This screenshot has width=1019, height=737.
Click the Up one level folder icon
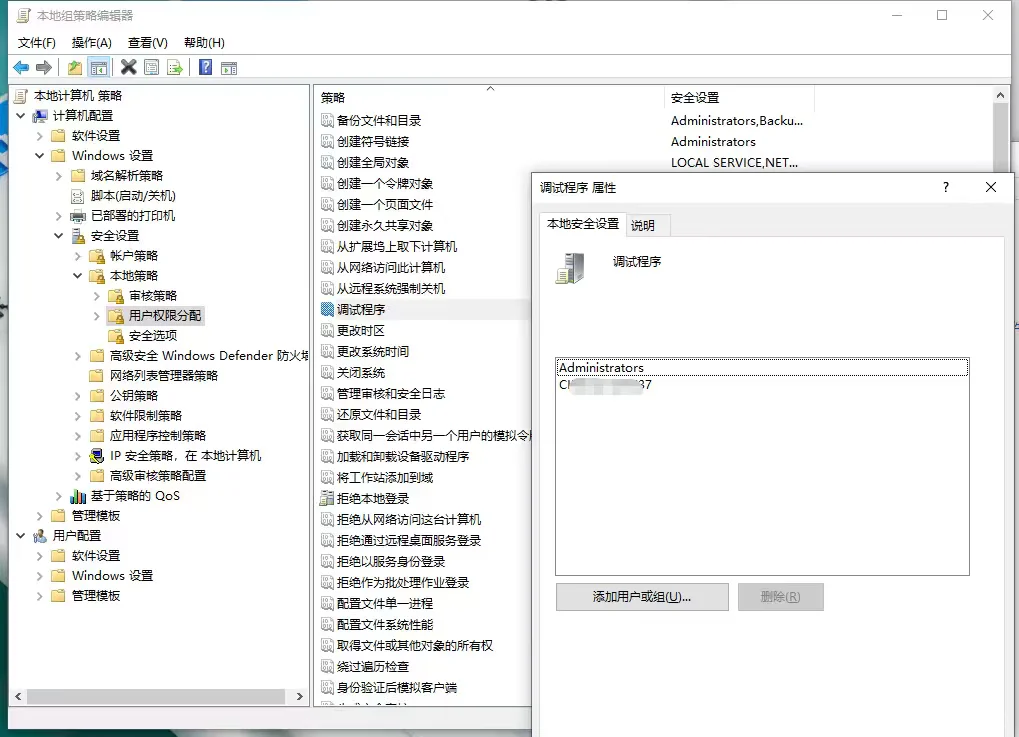click(x=74, y=67)
